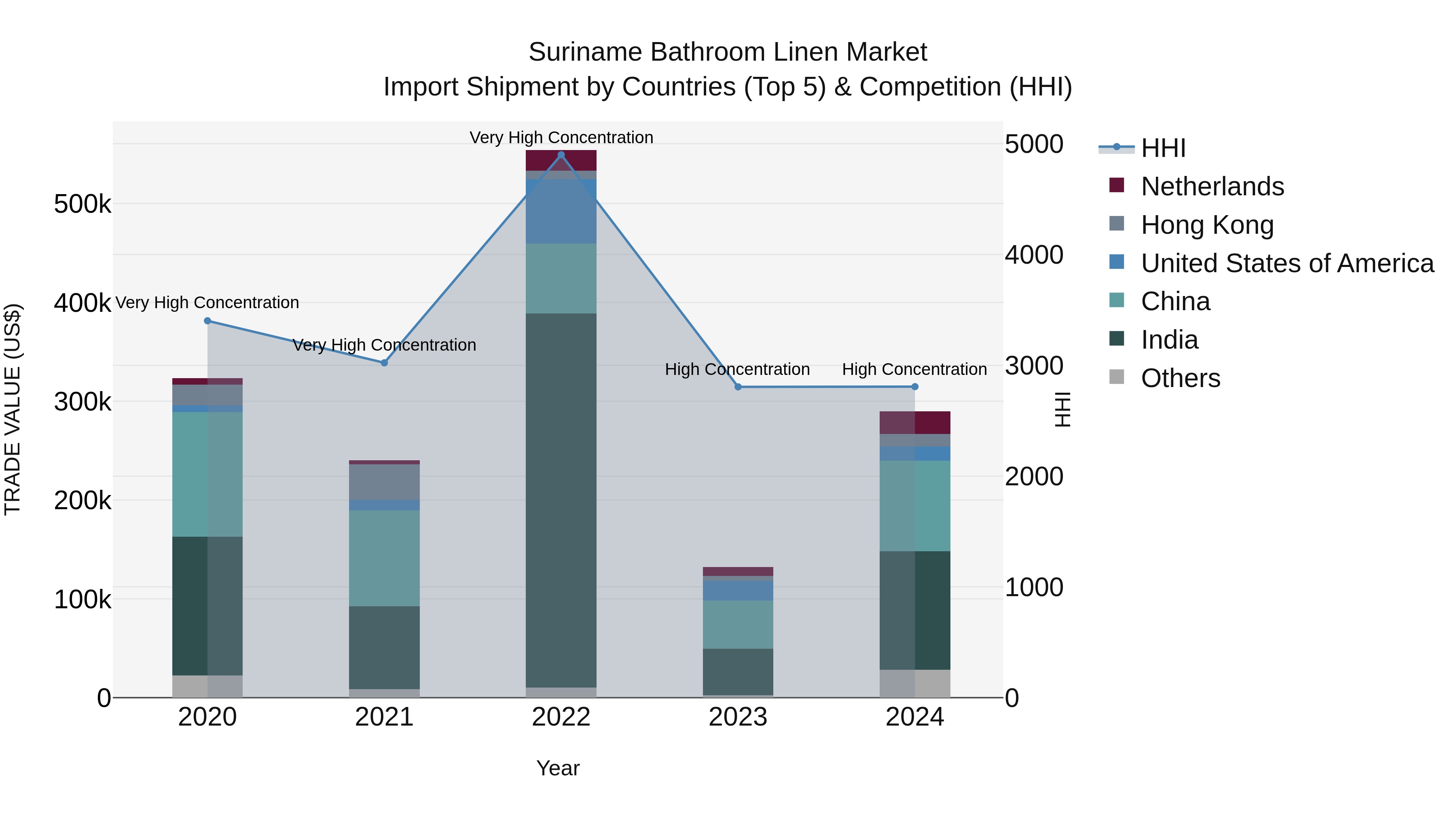Toggle the China legend label
This screenshot has height=819, width=1456.
click(1176, 302)
